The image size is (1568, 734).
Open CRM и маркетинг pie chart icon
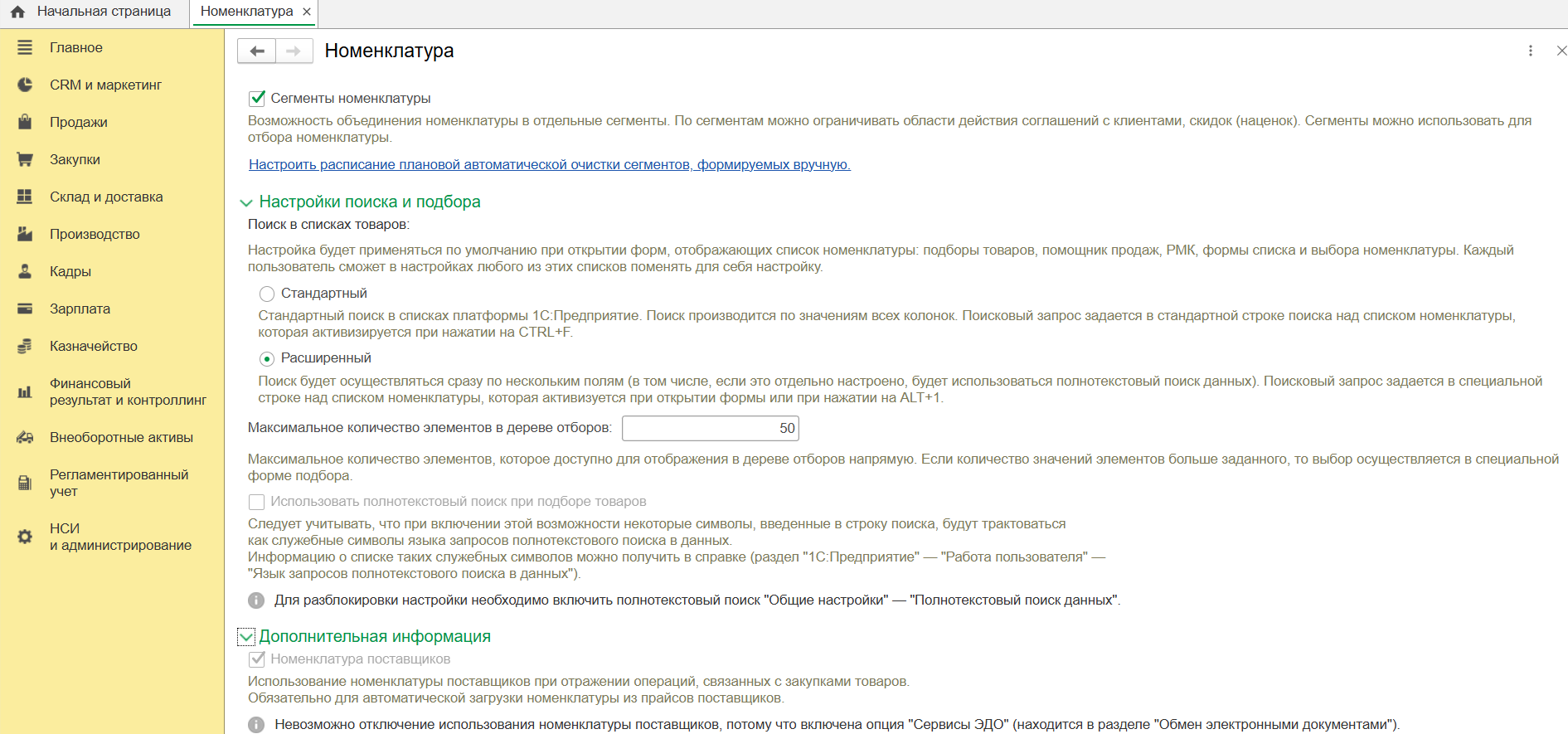(x=25, y=85)
